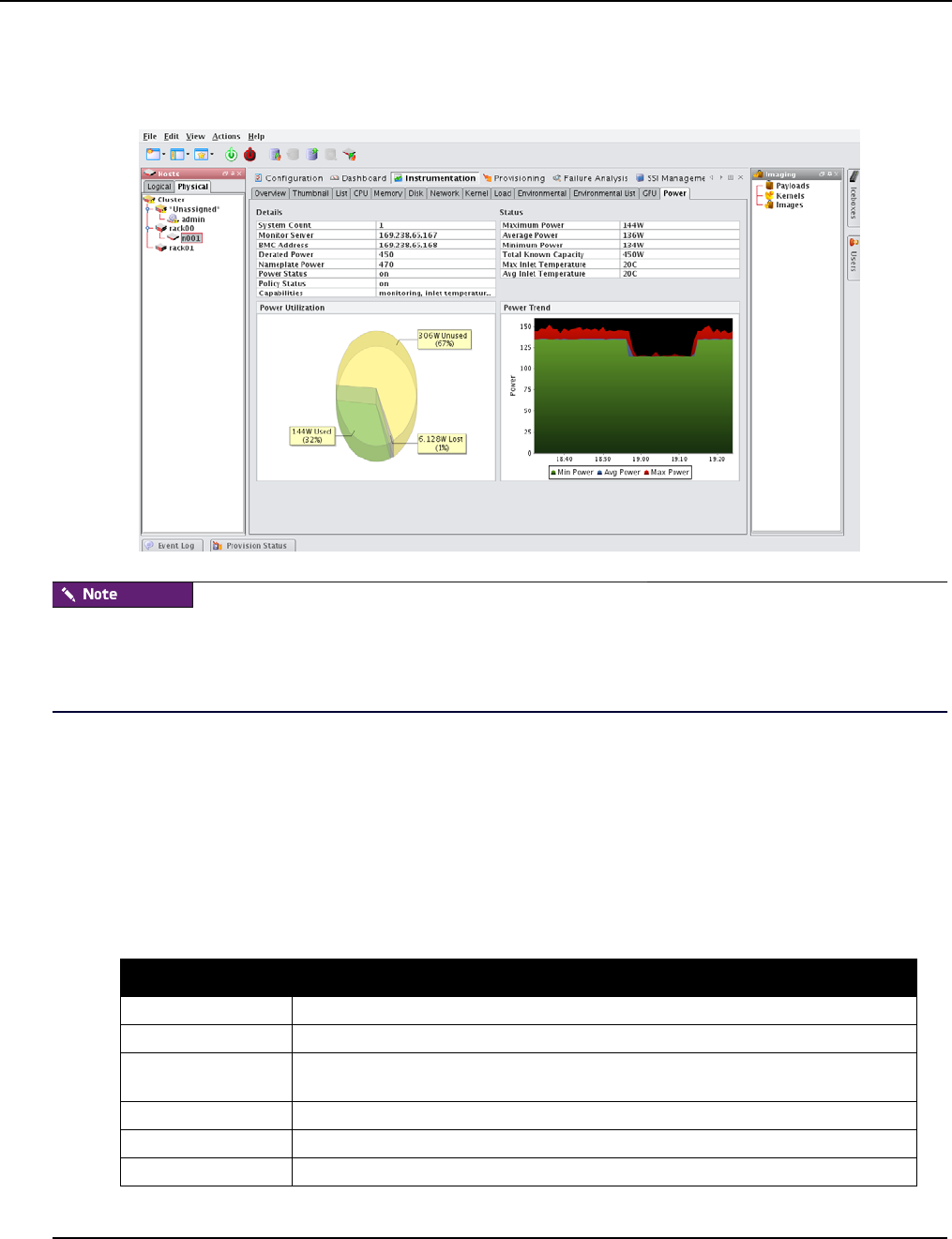
Task: Open the Provision Status bottom tab
Action: (252, 546)
